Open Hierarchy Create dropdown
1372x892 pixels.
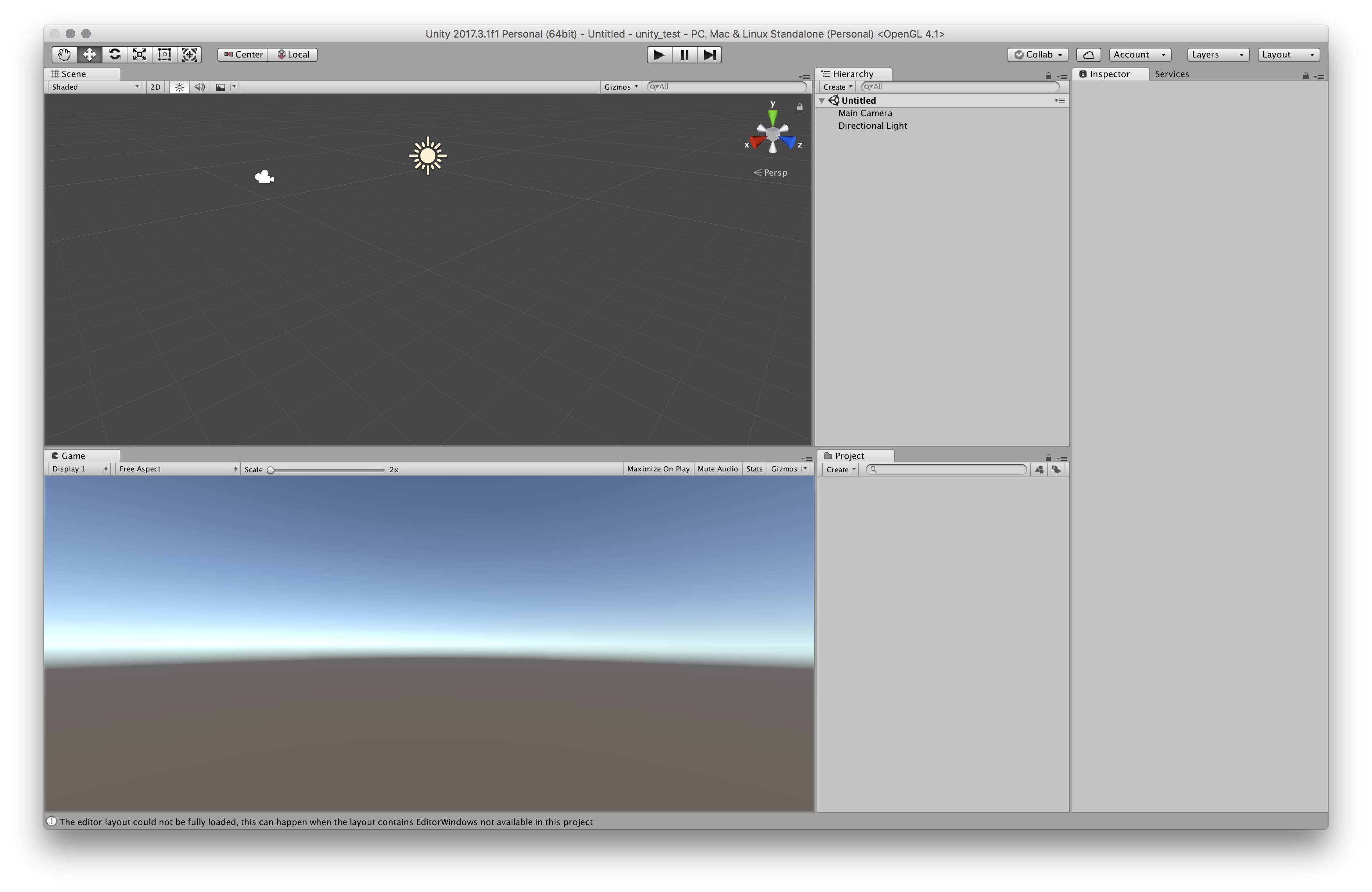pos(838,87)
